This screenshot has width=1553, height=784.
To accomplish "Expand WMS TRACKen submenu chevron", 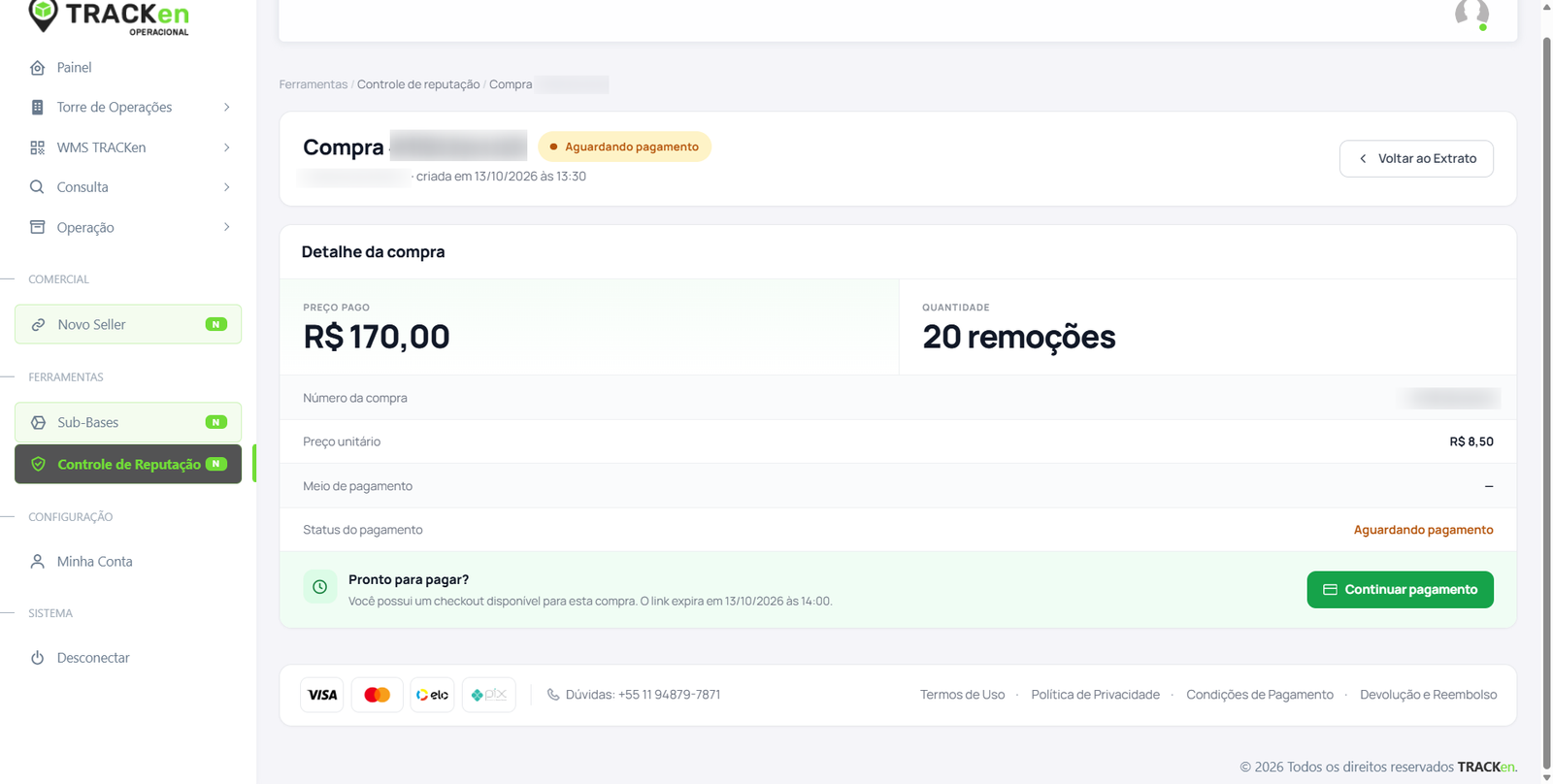I will tap(227, 147).
